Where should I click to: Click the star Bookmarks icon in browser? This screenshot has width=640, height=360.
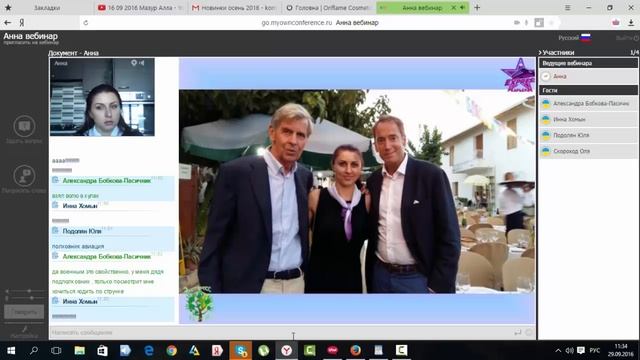click(8, 7)
